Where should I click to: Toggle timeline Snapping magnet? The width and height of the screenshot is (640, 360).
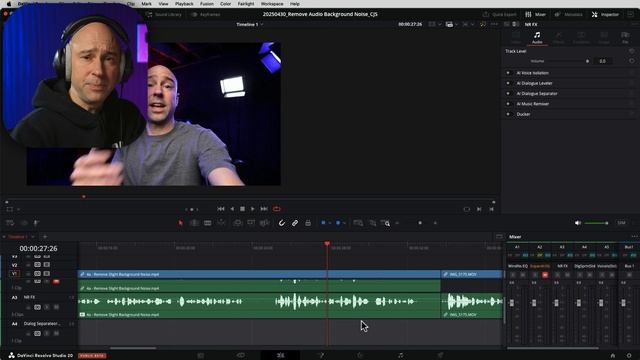pos(282,223)
